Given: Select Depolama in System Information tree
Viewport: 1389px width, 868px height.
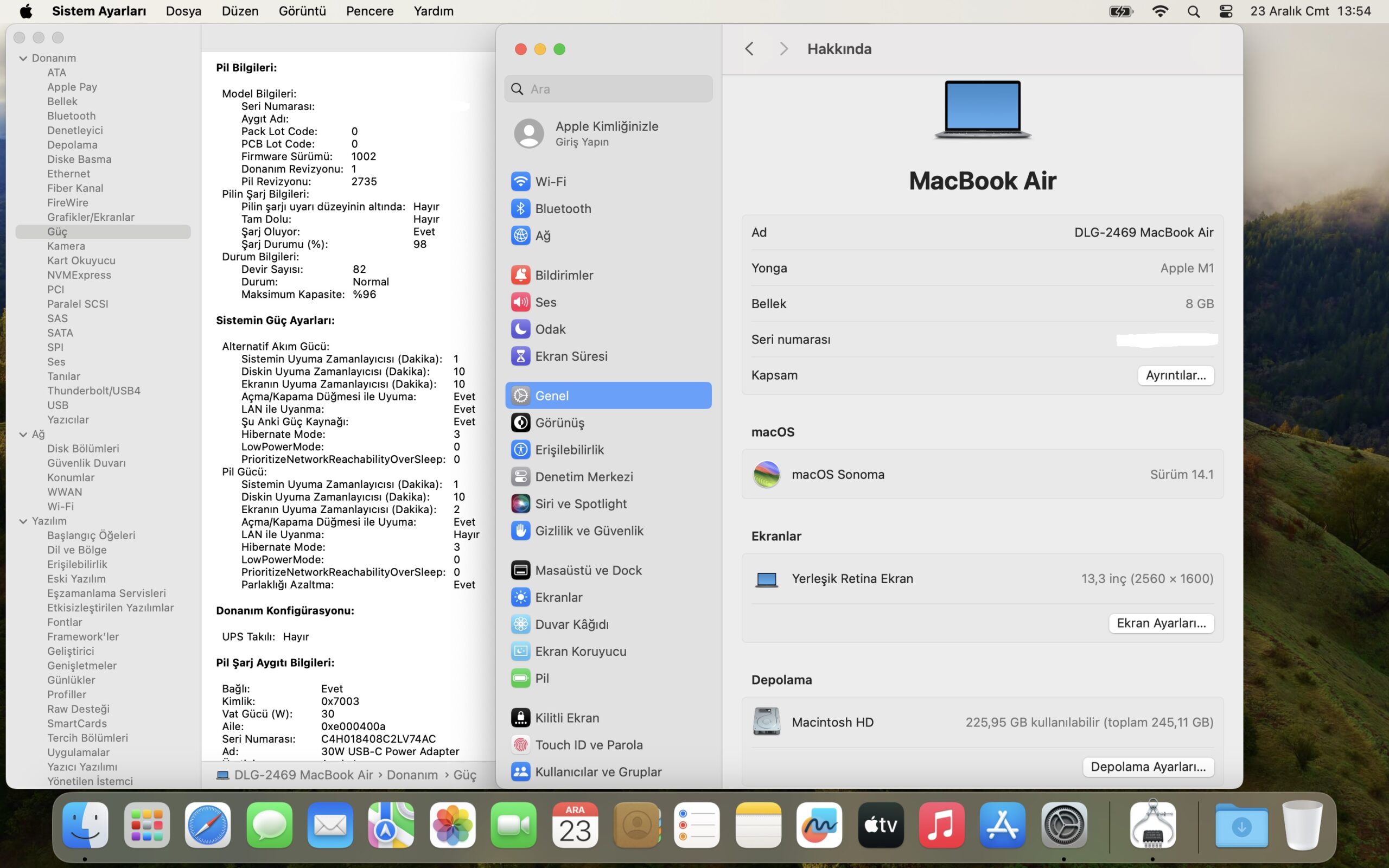Looking at the screenshot, I should coord(72,145).
